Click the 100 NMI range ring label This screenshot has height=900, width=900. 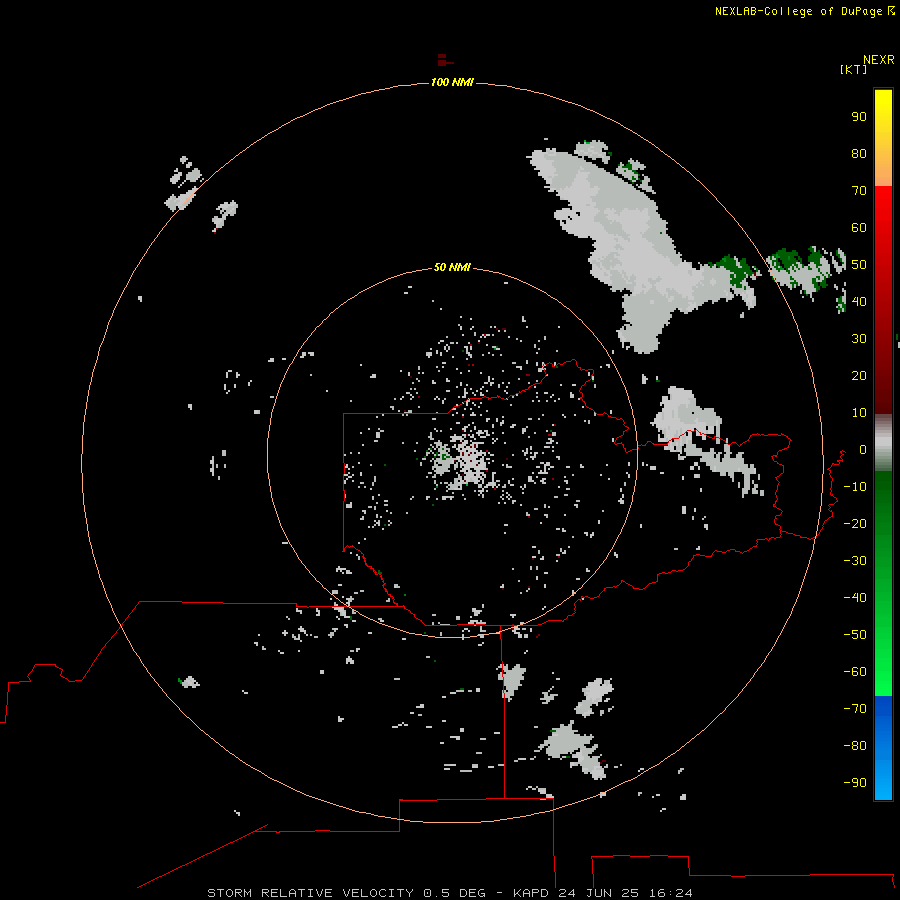[x=452, y=82]
